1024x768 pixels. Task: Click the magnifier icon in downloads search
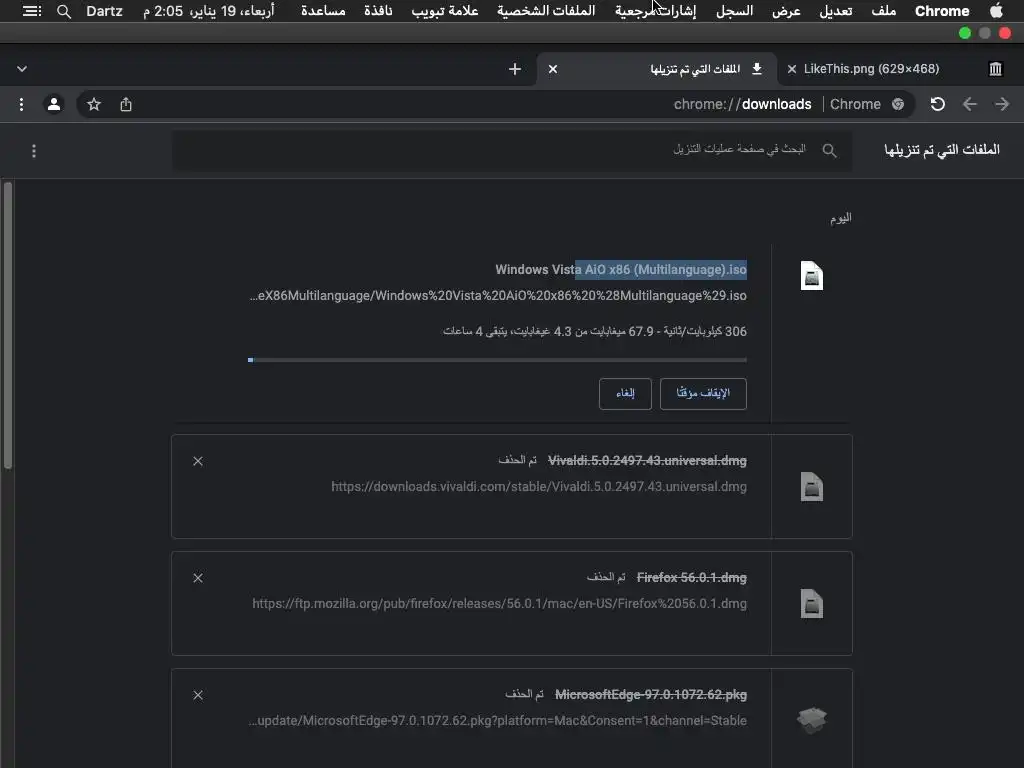pos(829,151)
